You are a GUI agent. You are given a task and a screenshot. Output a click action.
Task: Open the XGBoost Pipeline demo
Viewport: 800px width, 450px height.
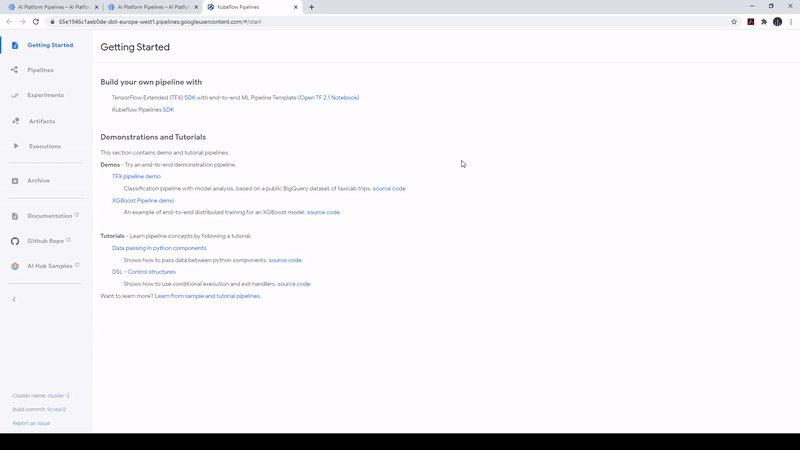(143, 201)
